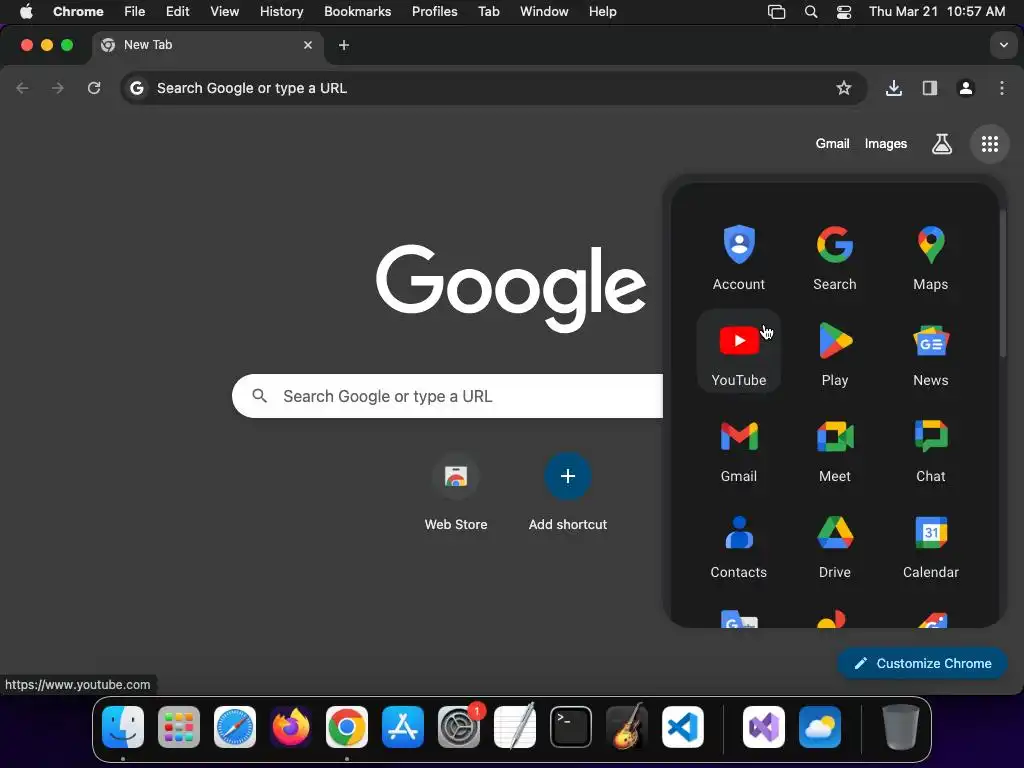This screenshot has height=768, width=1024.
Task: Open Google Chat app
Action: [x=931, y=449]
